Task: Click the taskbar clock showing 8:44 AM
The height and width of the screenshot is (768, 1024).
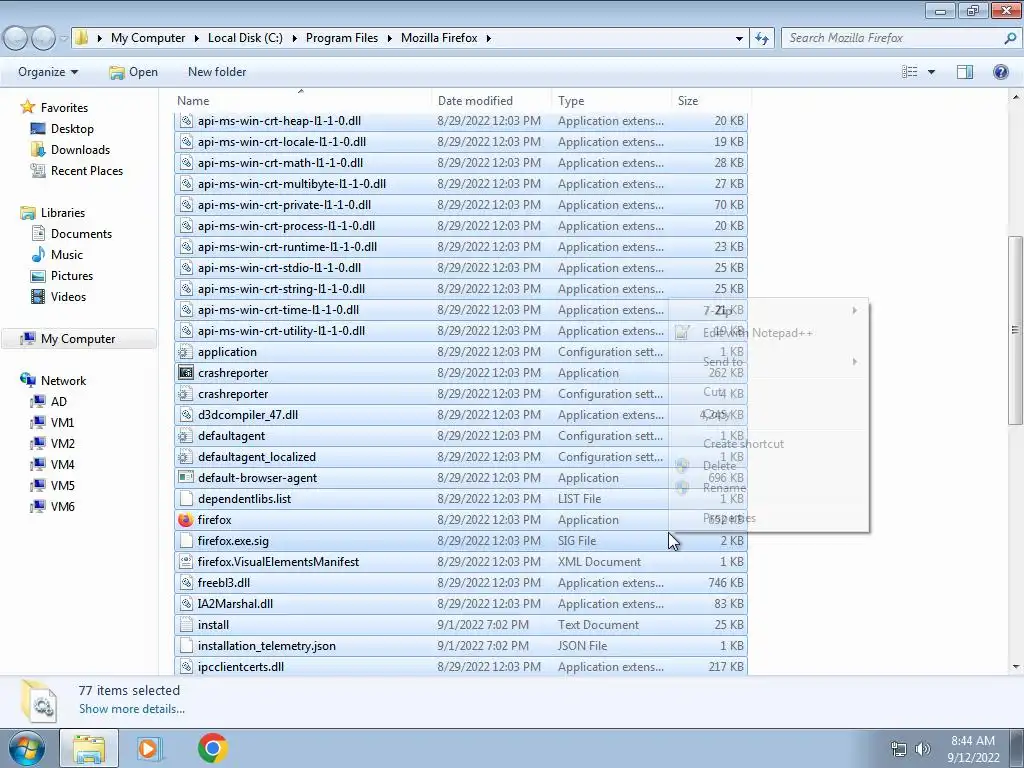Action: (x=973, y=749)
